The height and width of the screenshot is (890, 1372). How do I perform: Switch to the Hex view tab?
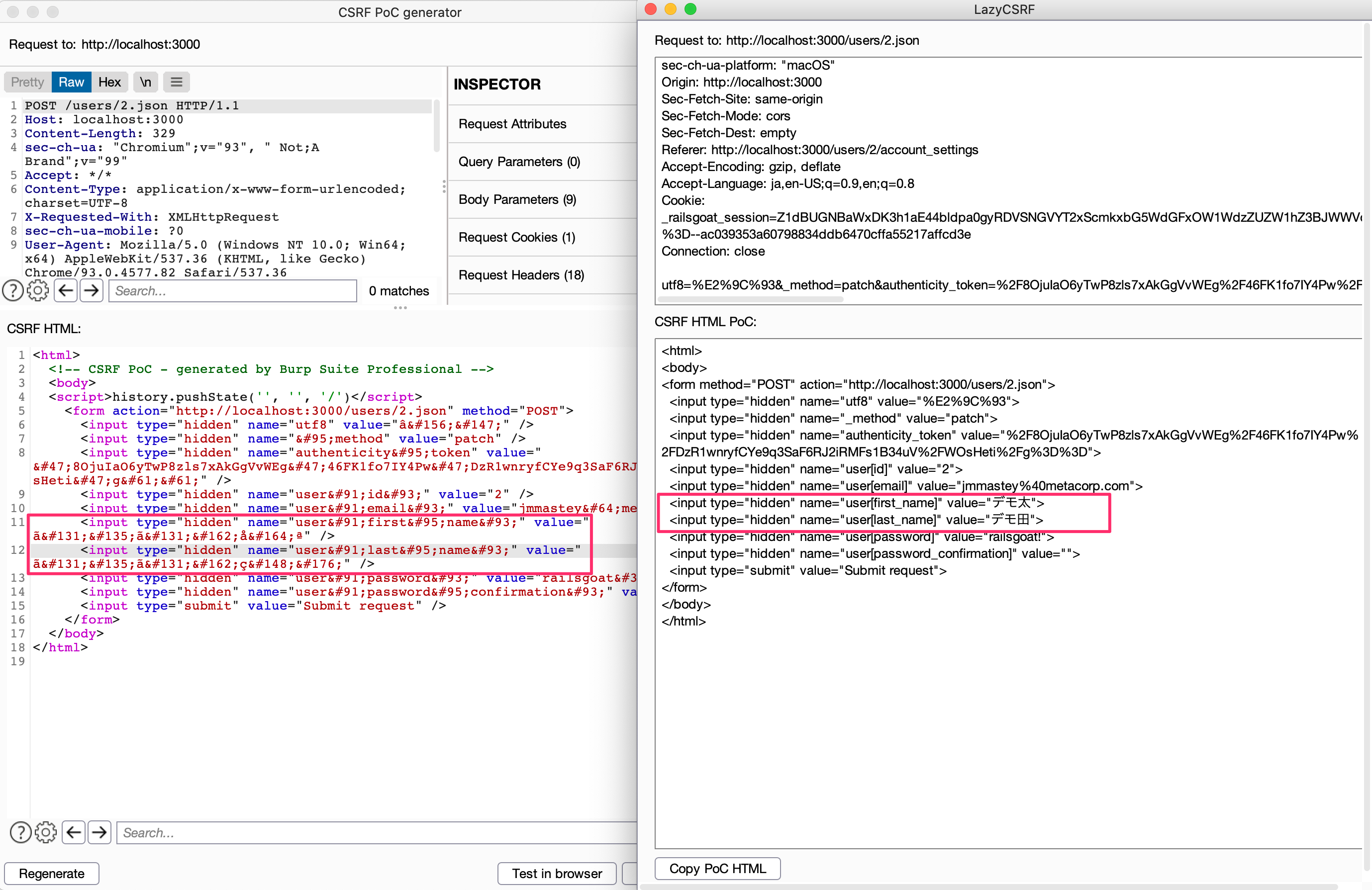(x=109, y=82)
